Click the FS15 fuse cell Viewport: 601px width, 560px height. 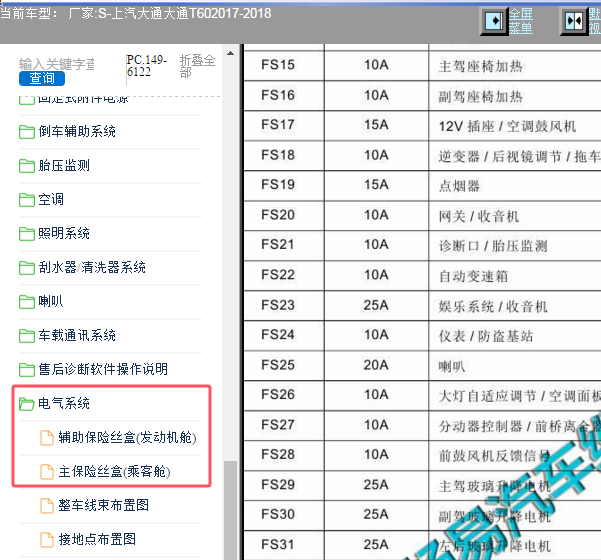pyautogui.click(x=284, y=65)
